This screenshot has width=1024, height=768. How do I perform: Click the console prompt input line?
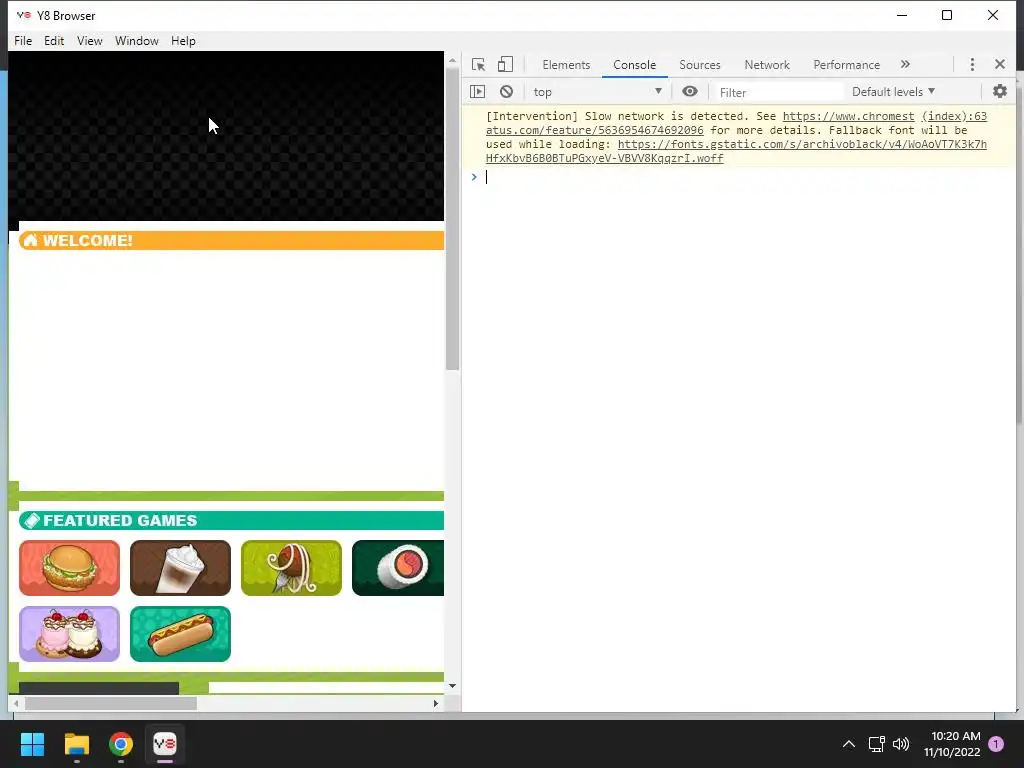pyautogui.click(x=744, y=177)
